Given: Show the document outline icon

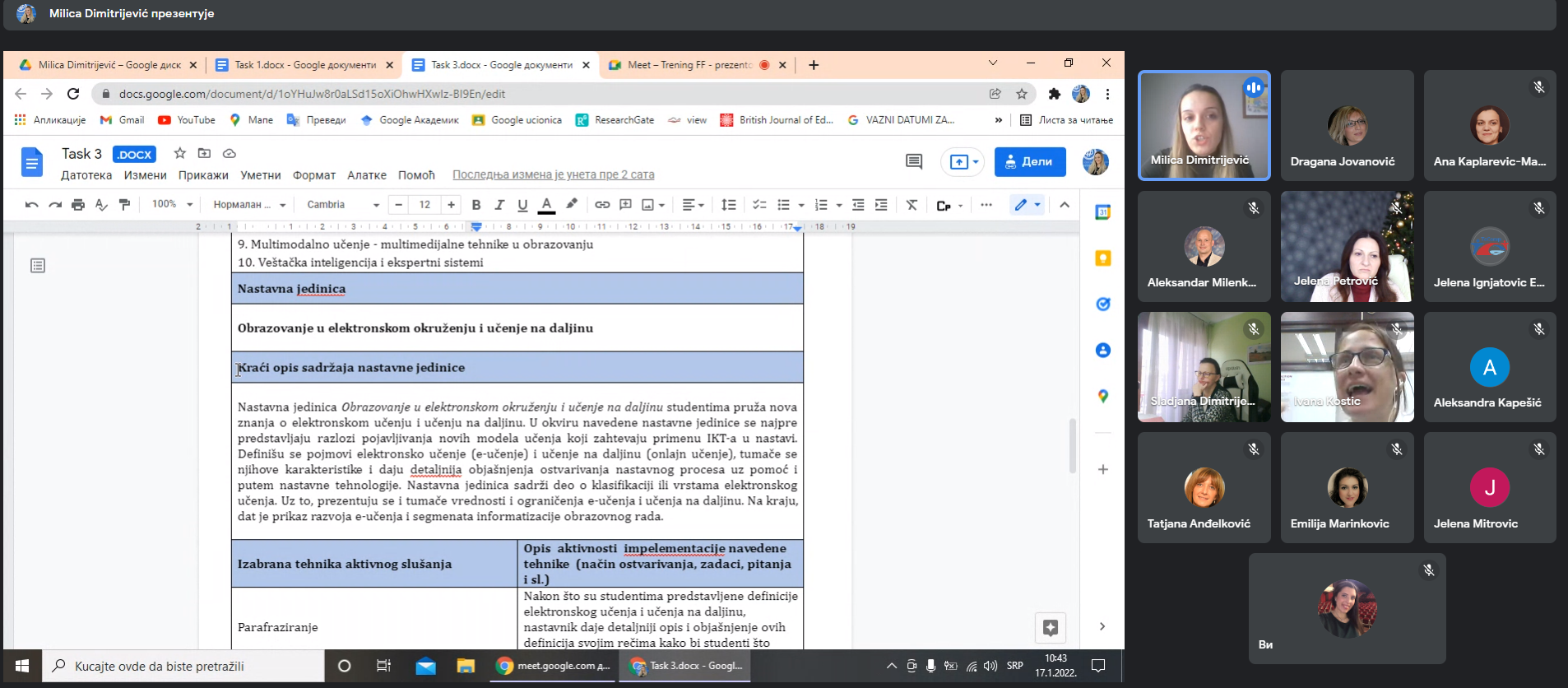Looking at the screenshot, I should point(38,266).
